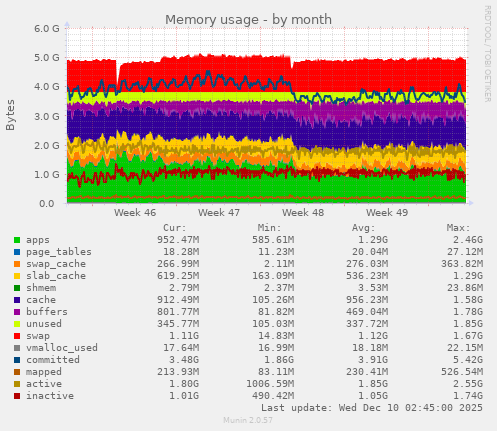497x431 pixels.
Task: Select the inactive min value 490.42M
Action: pos(273,396)
